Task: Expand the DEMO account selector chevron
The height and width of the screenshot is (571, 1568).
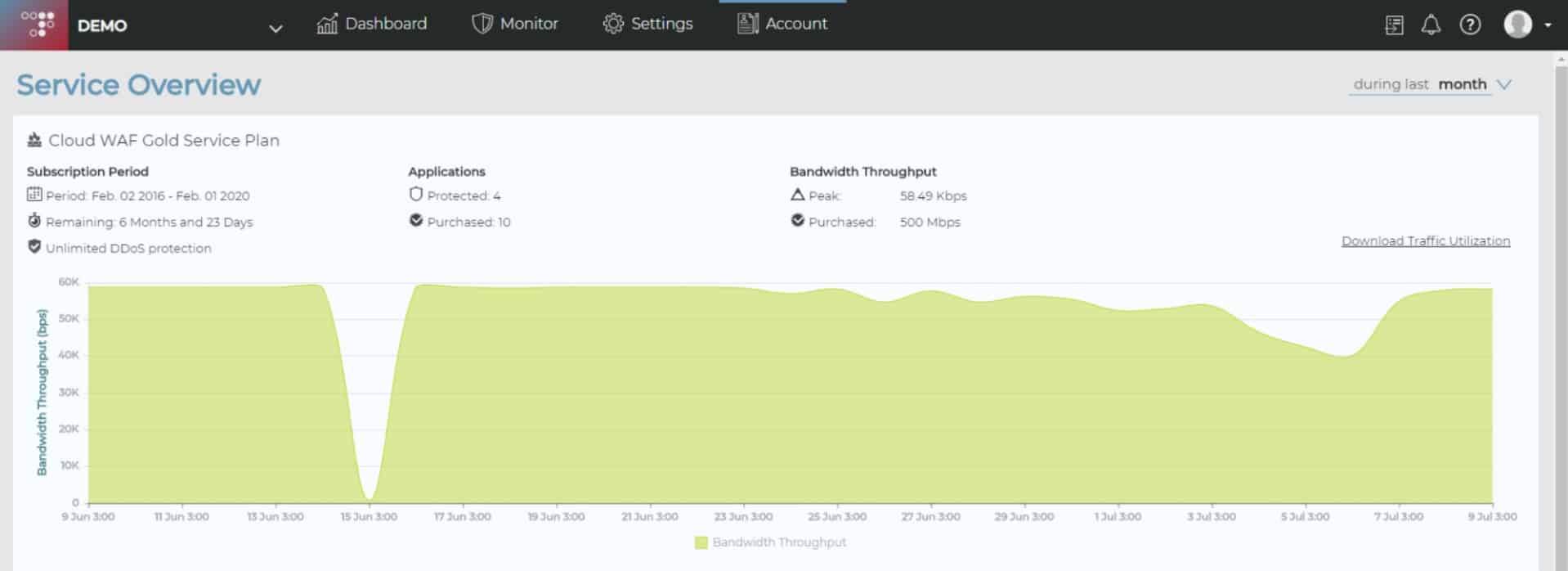Action: pos(276,28)
